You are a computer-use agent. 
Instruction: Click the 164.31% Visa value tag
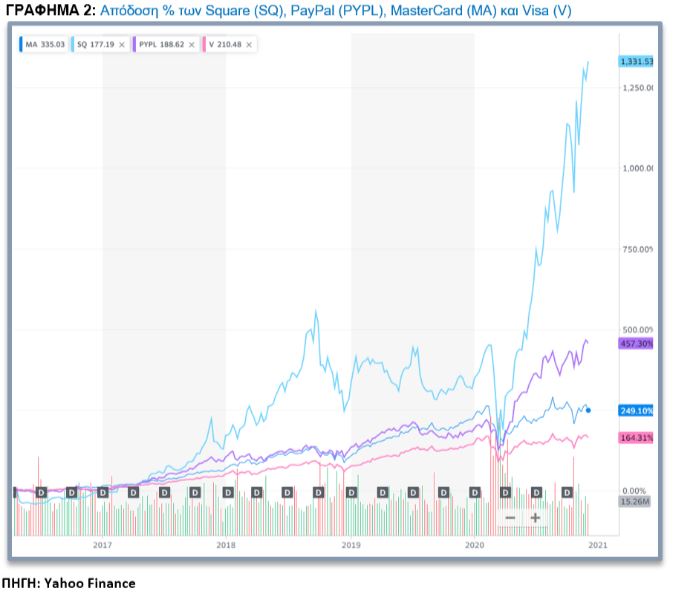click(636, 438)
